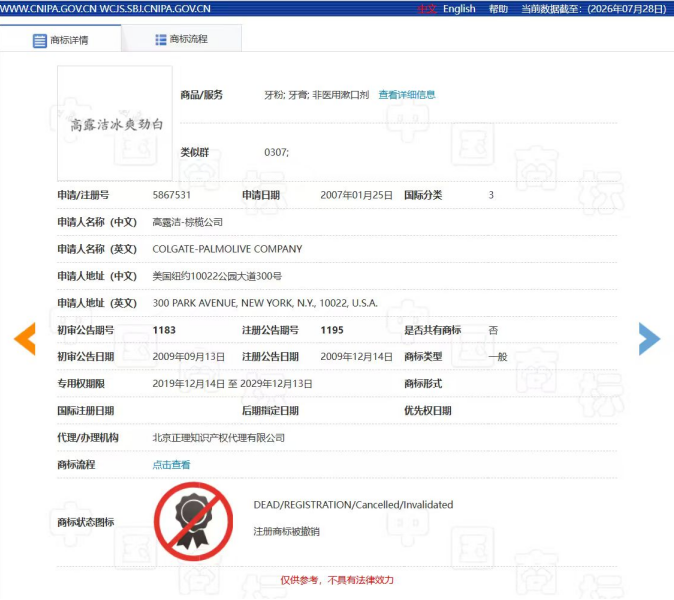This screenshot has width=674, height=600.
Task: Click application date 2007年01月25日
Action: 356,195
